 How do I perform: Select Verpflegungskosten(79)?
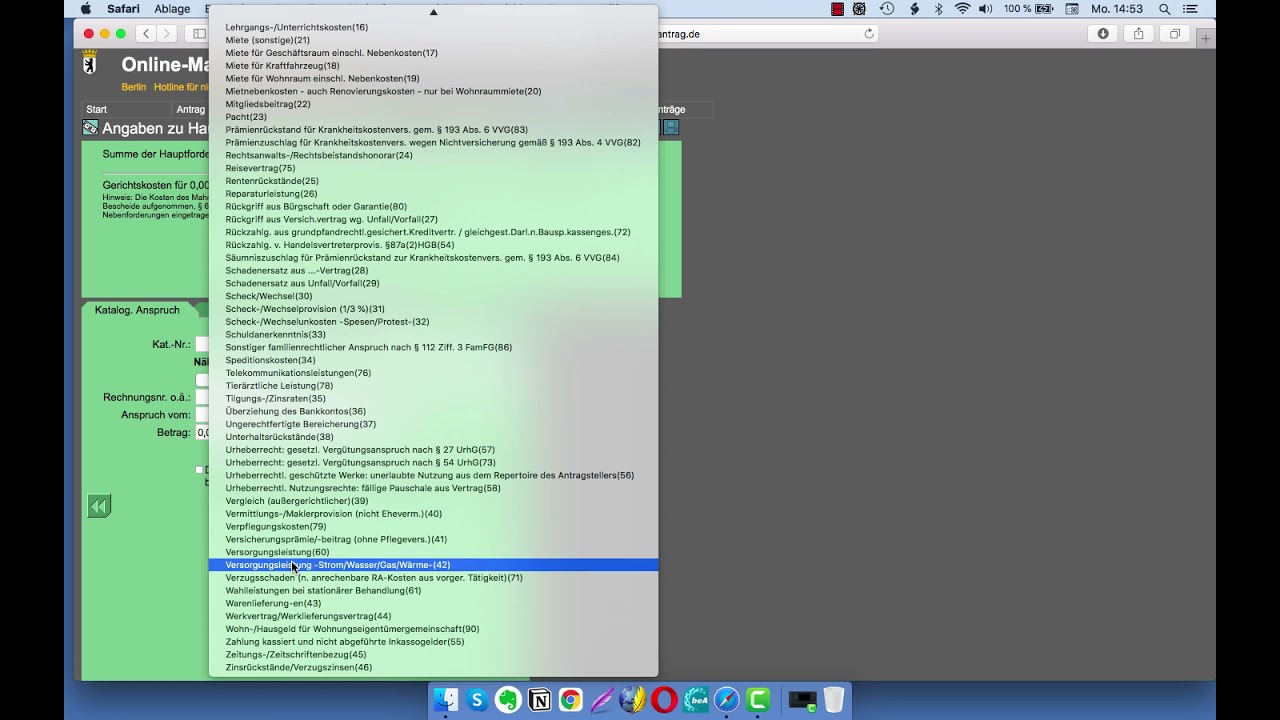point(433,527)
